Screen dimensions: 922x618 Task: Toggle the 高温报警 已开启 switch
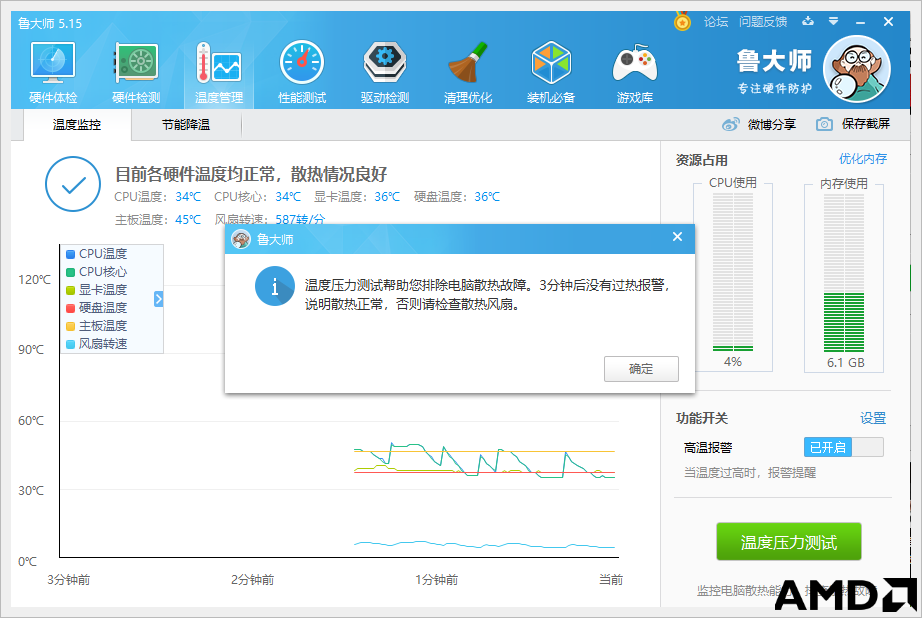[x=843, y=447]
